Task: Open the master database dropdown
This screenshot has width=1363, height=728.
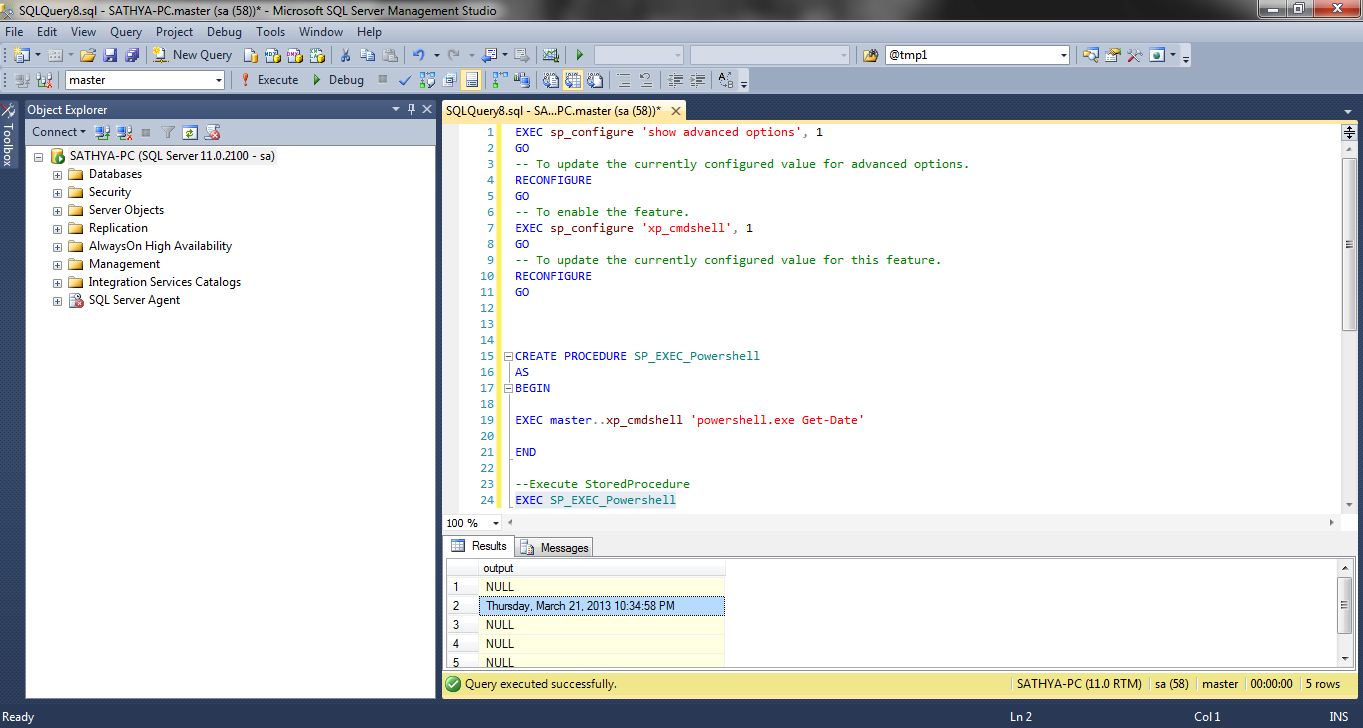Action: point(218,80)
